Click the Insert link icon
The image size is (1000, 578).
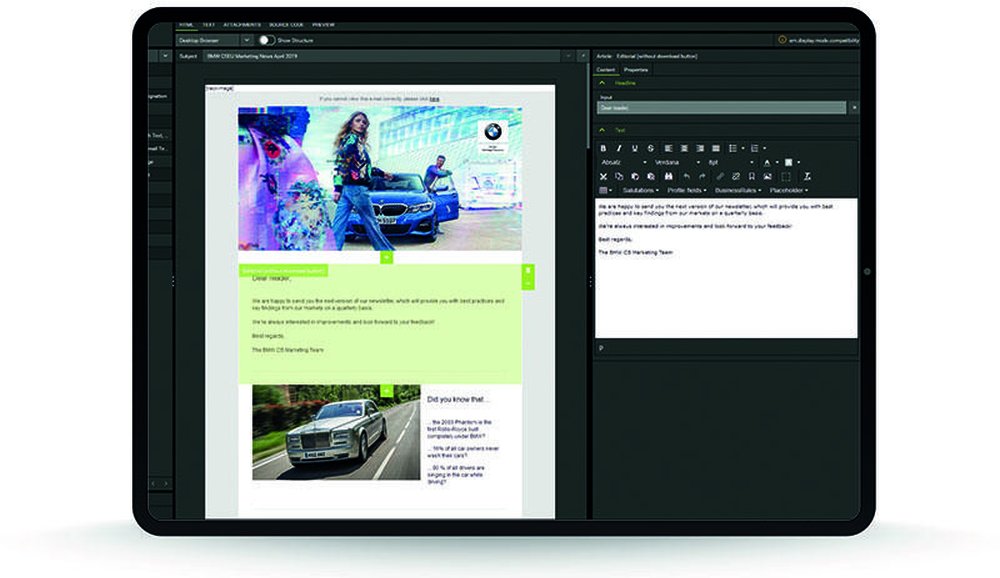click(x=720, y=176)
